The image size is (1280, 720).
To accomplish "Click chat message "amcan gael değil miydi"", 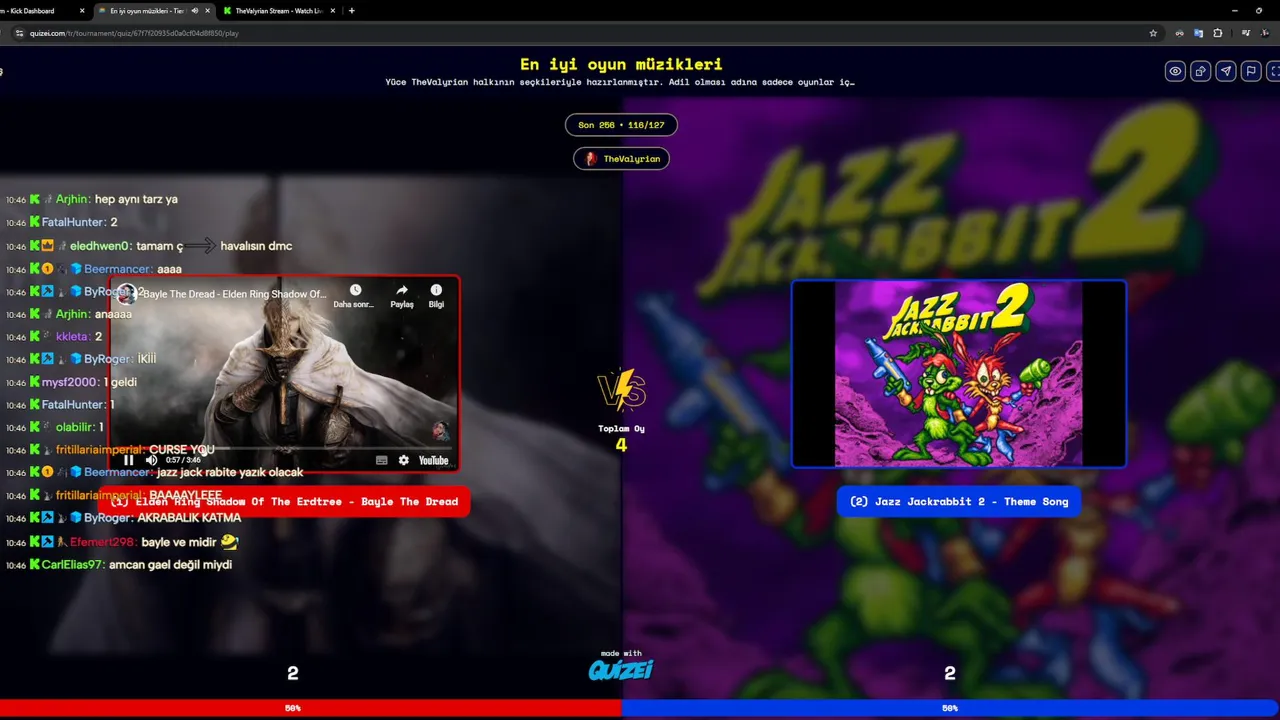I will [x=170, y=565].
